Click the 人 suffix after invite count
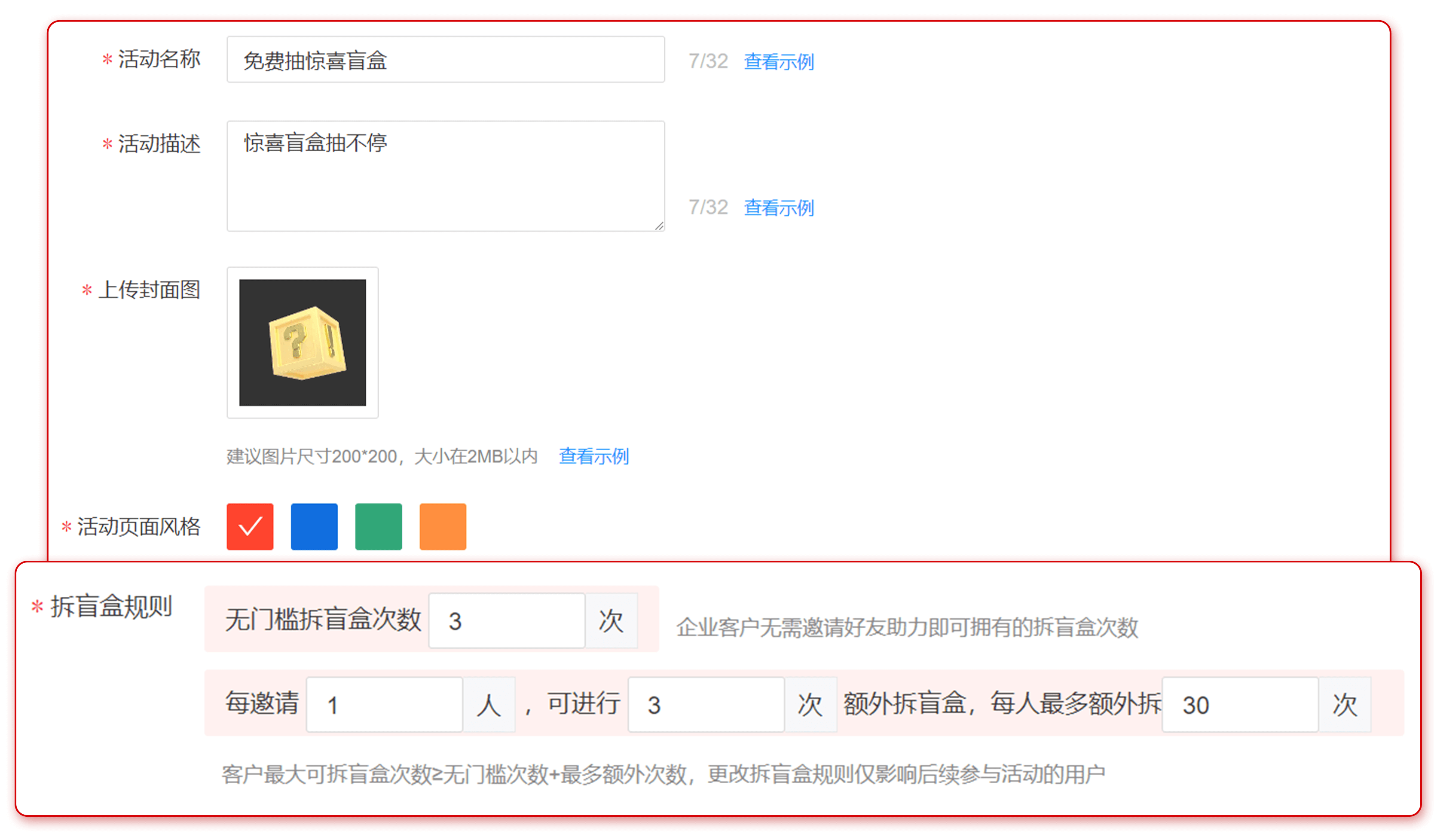 (x=489, y=705)
